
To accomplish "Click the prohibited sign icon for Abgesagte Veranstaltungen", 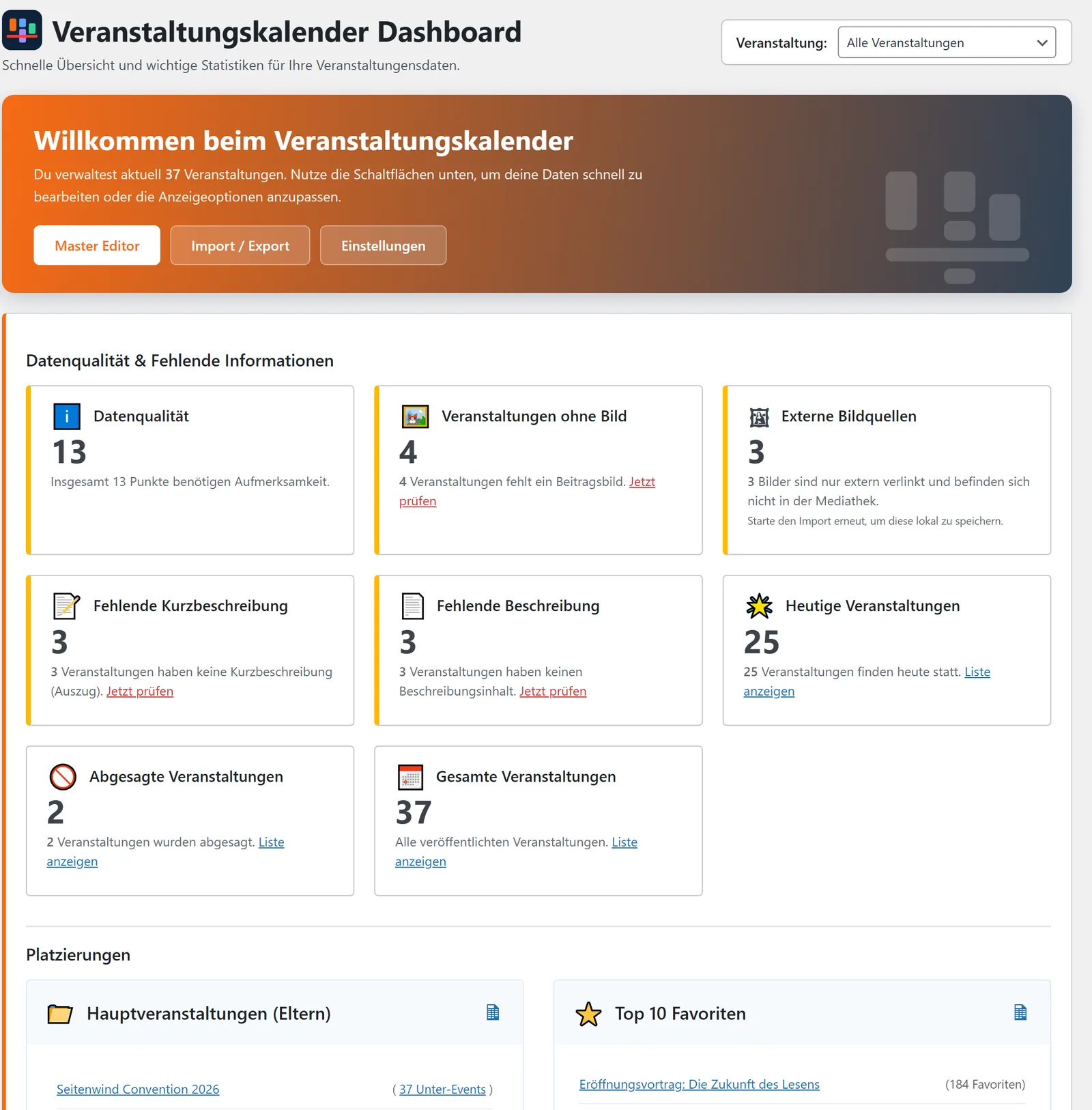I will coord(63,776).
